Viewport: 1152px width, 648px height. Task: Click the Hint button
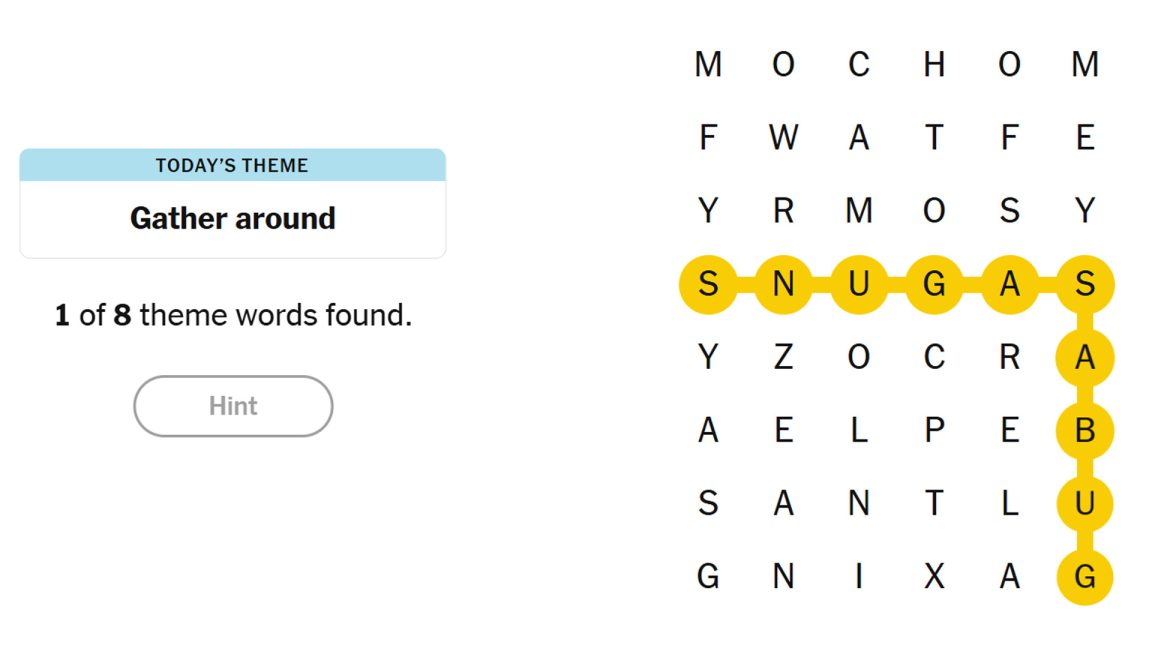233,406
